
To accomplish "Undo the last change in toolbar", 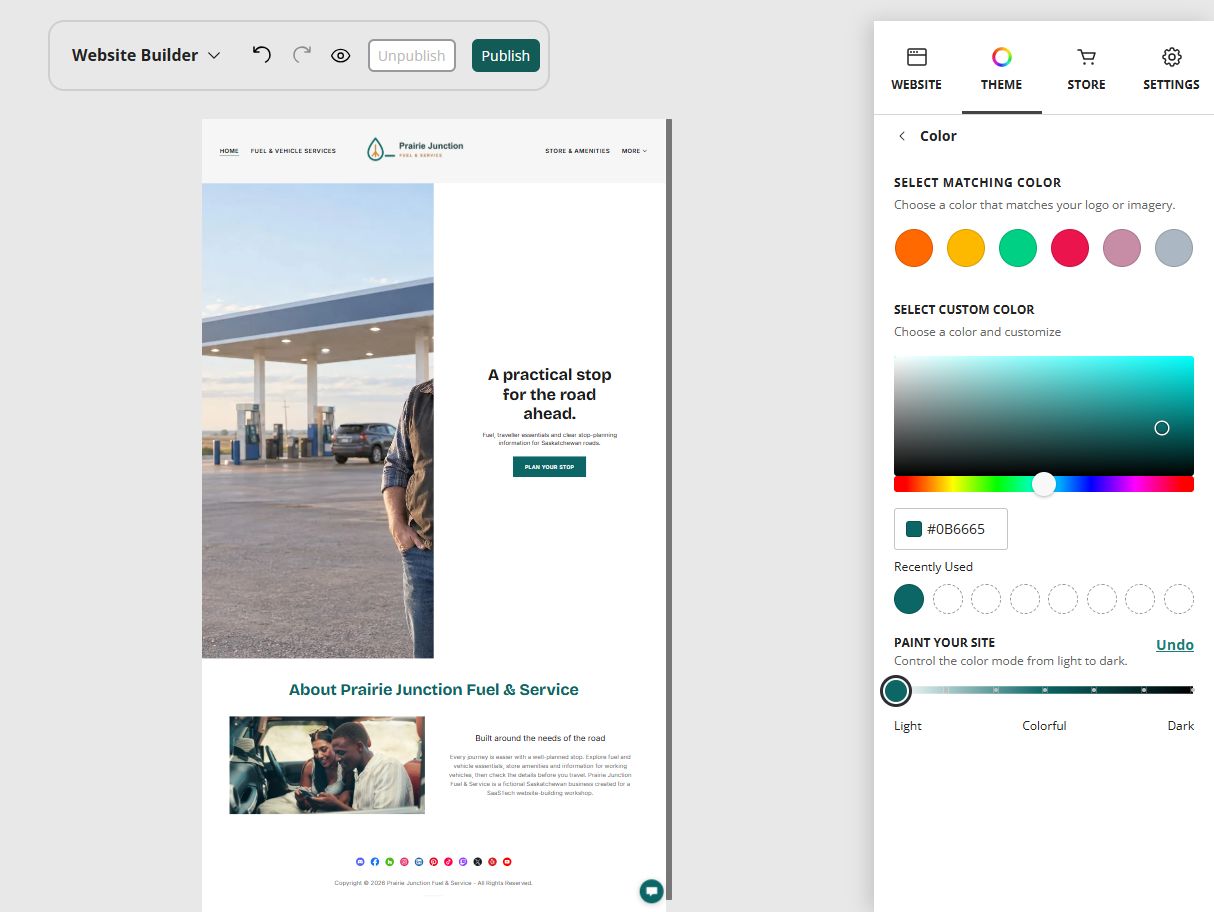I will pos(261,55).
